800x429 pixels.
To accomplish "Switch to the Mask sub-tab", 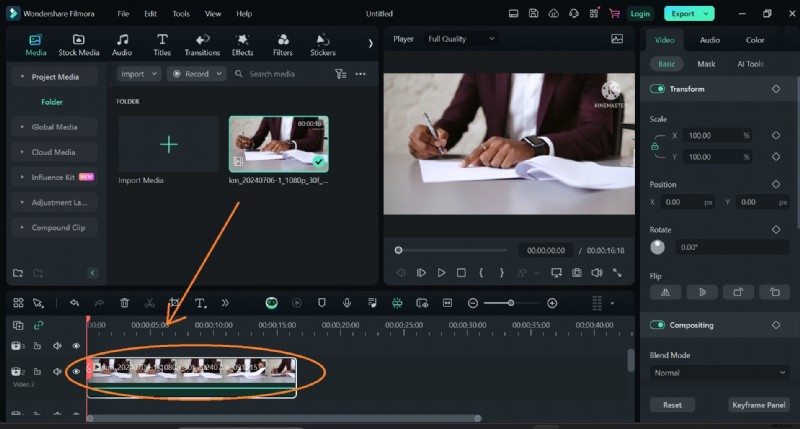I will pos(706,64).
